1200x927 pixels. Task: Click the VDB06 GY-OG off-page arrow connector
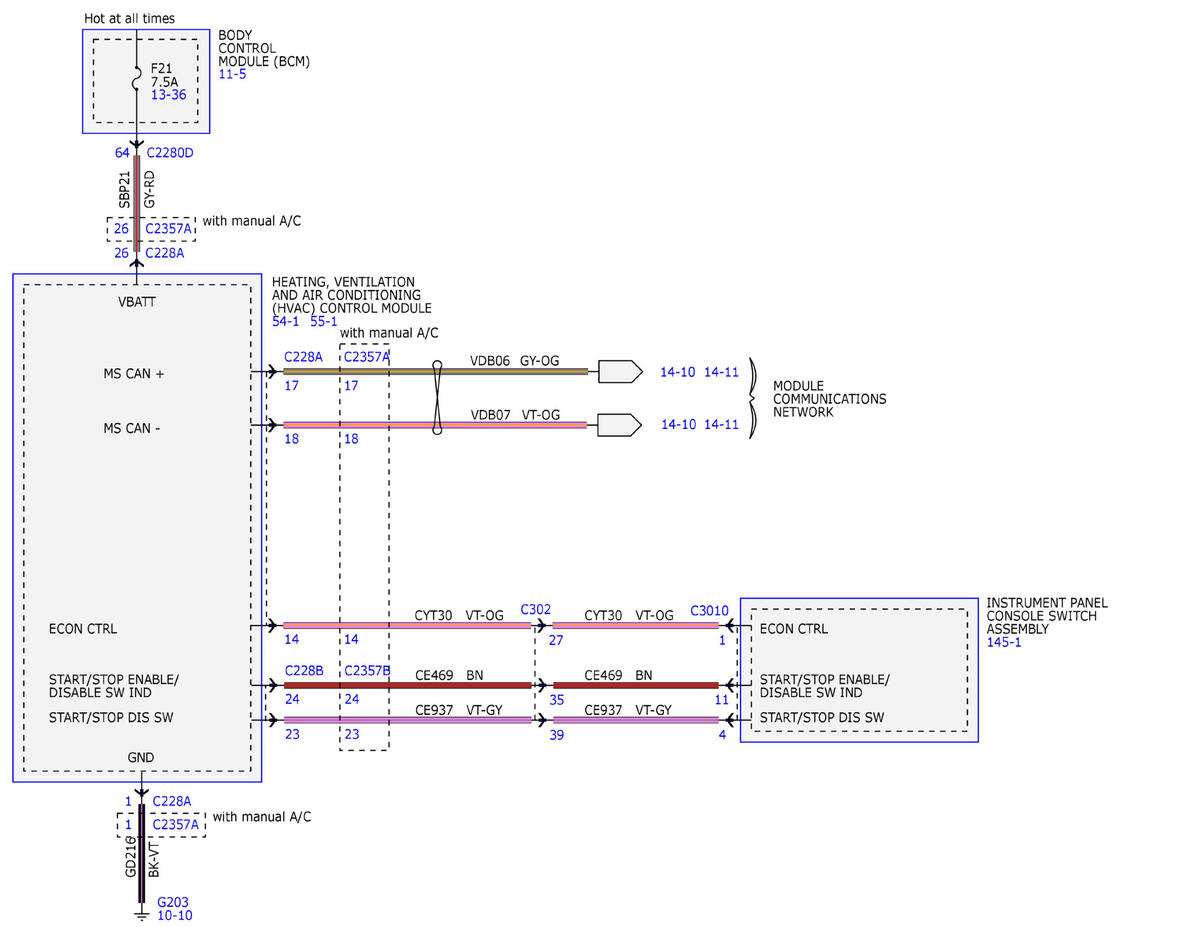pos(620,372)
